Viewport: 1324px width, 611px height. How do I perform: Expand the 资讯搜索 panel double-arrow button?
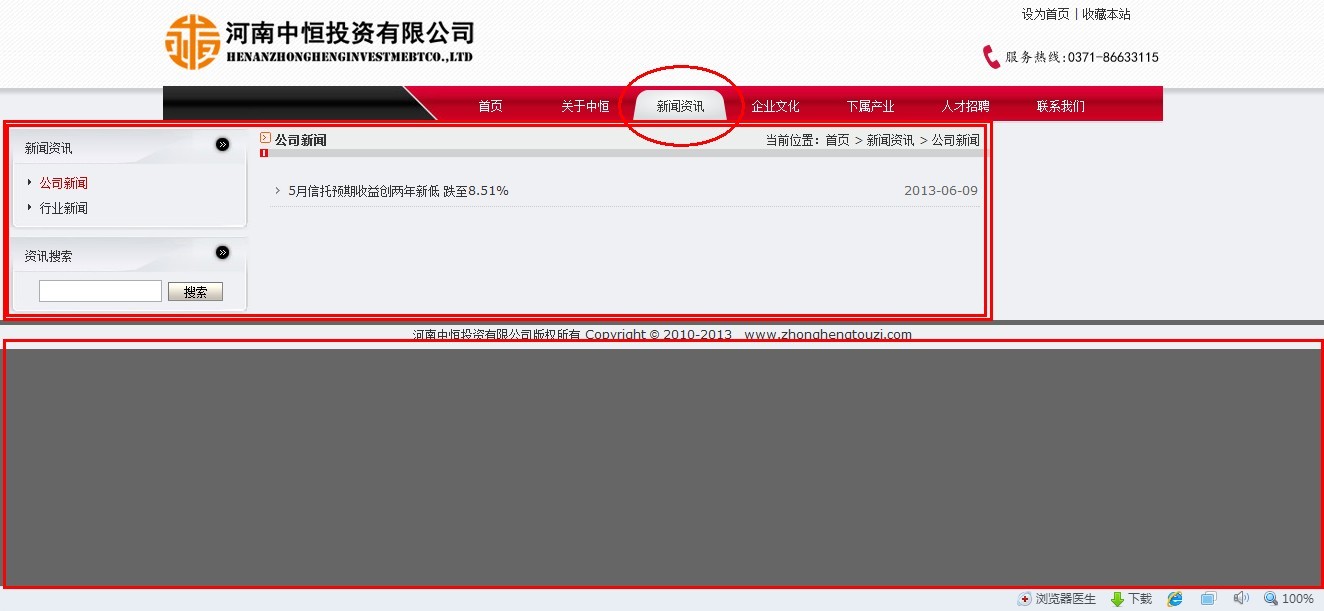point(222,252)
